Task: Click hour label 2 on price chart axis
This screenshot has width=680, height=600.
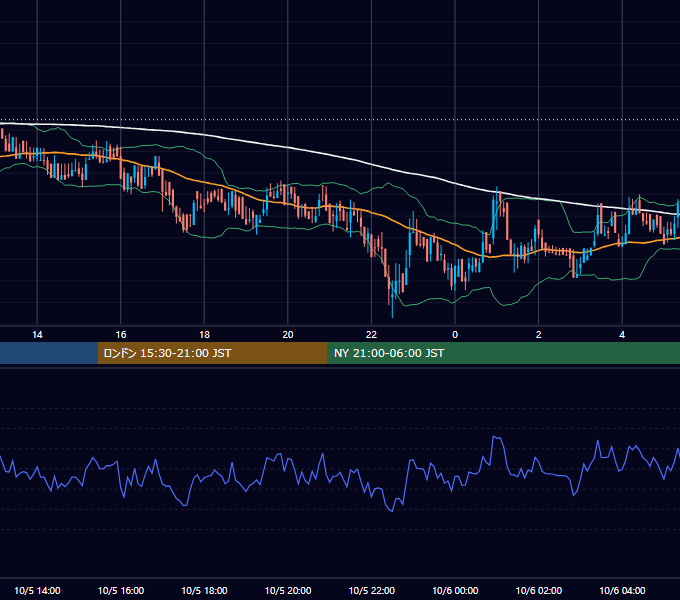Action: click(x=539, y=335)
